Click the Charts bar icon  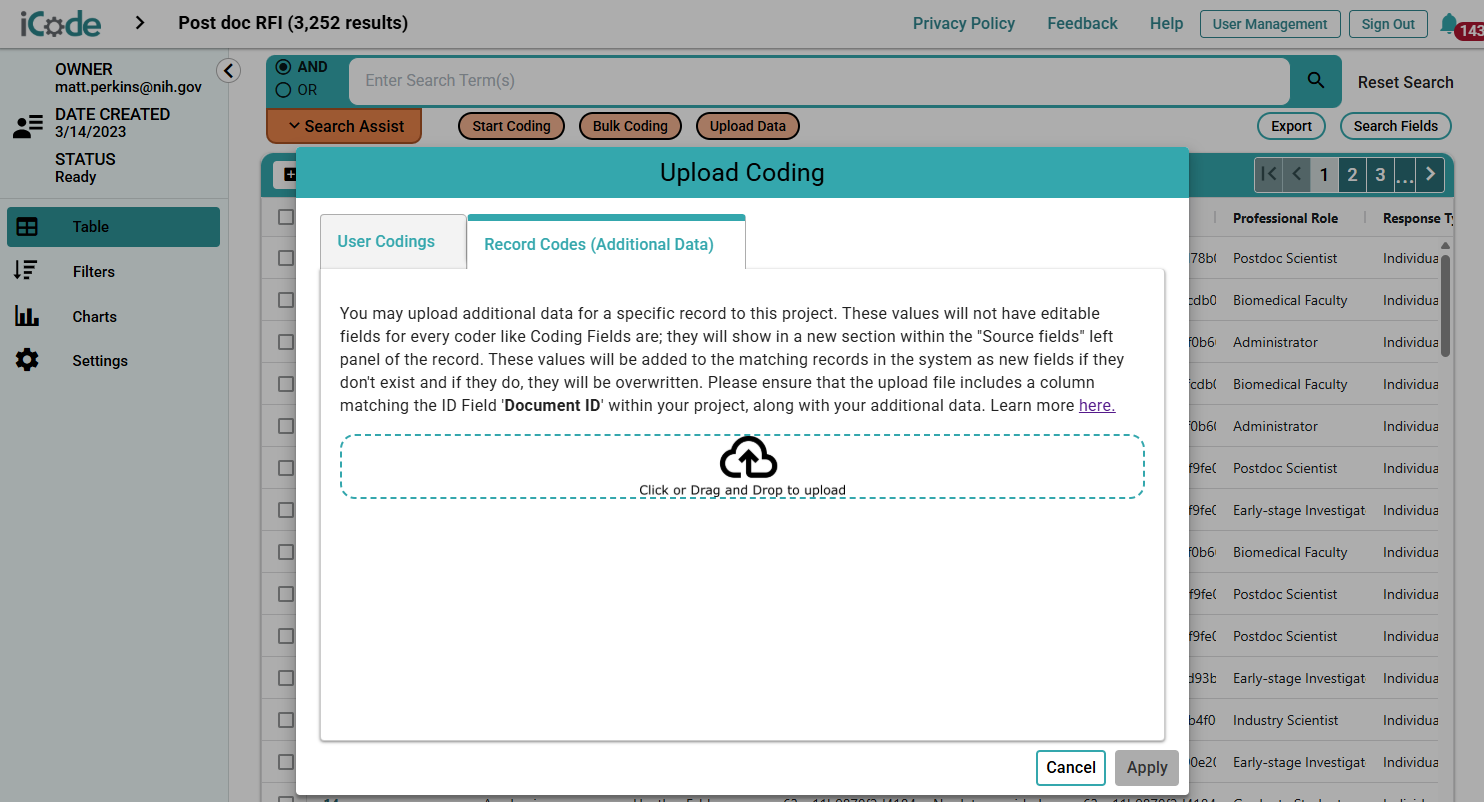[27, 316]
